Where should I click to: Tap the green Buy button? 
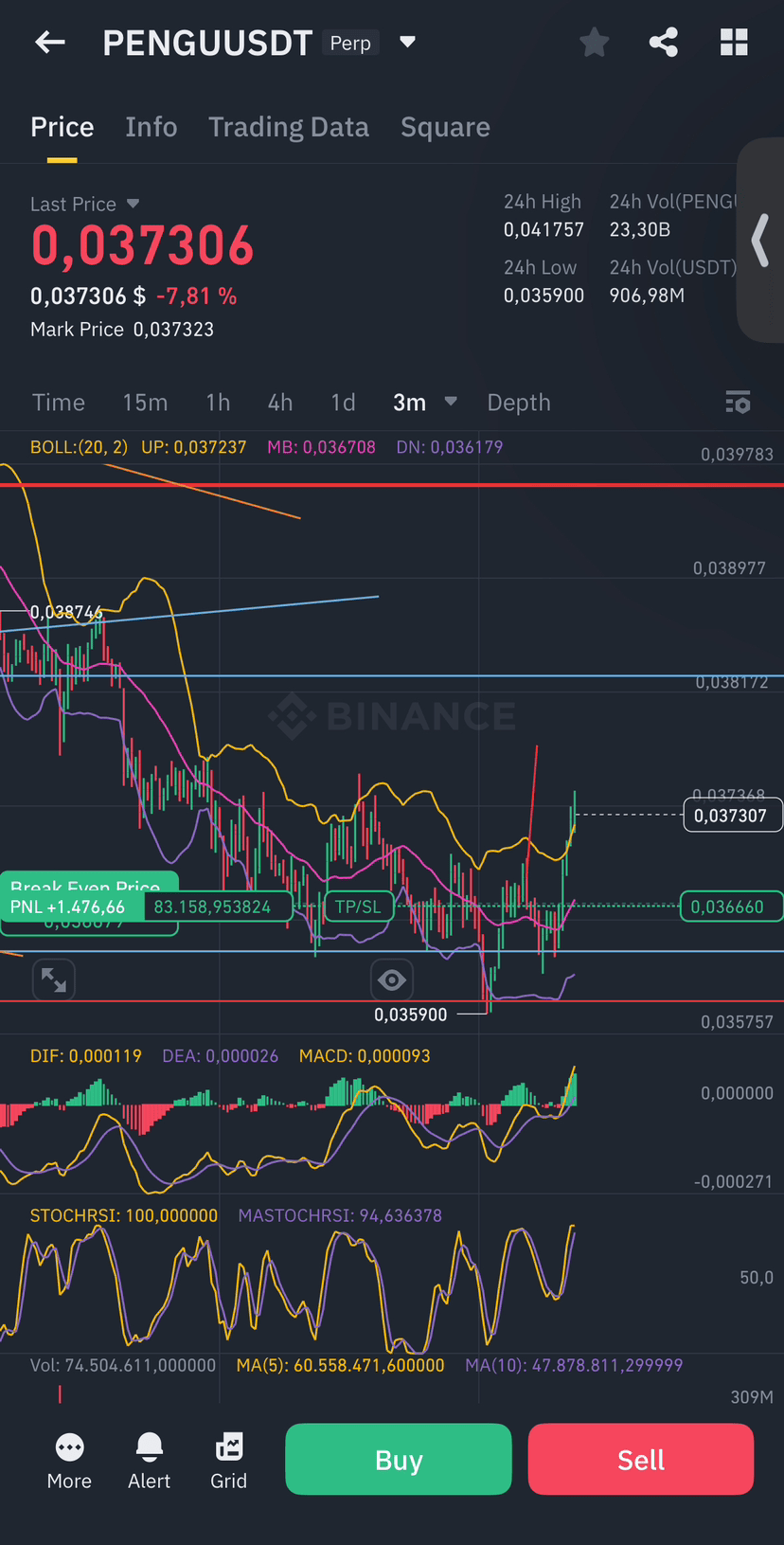tap(399, 1460)
